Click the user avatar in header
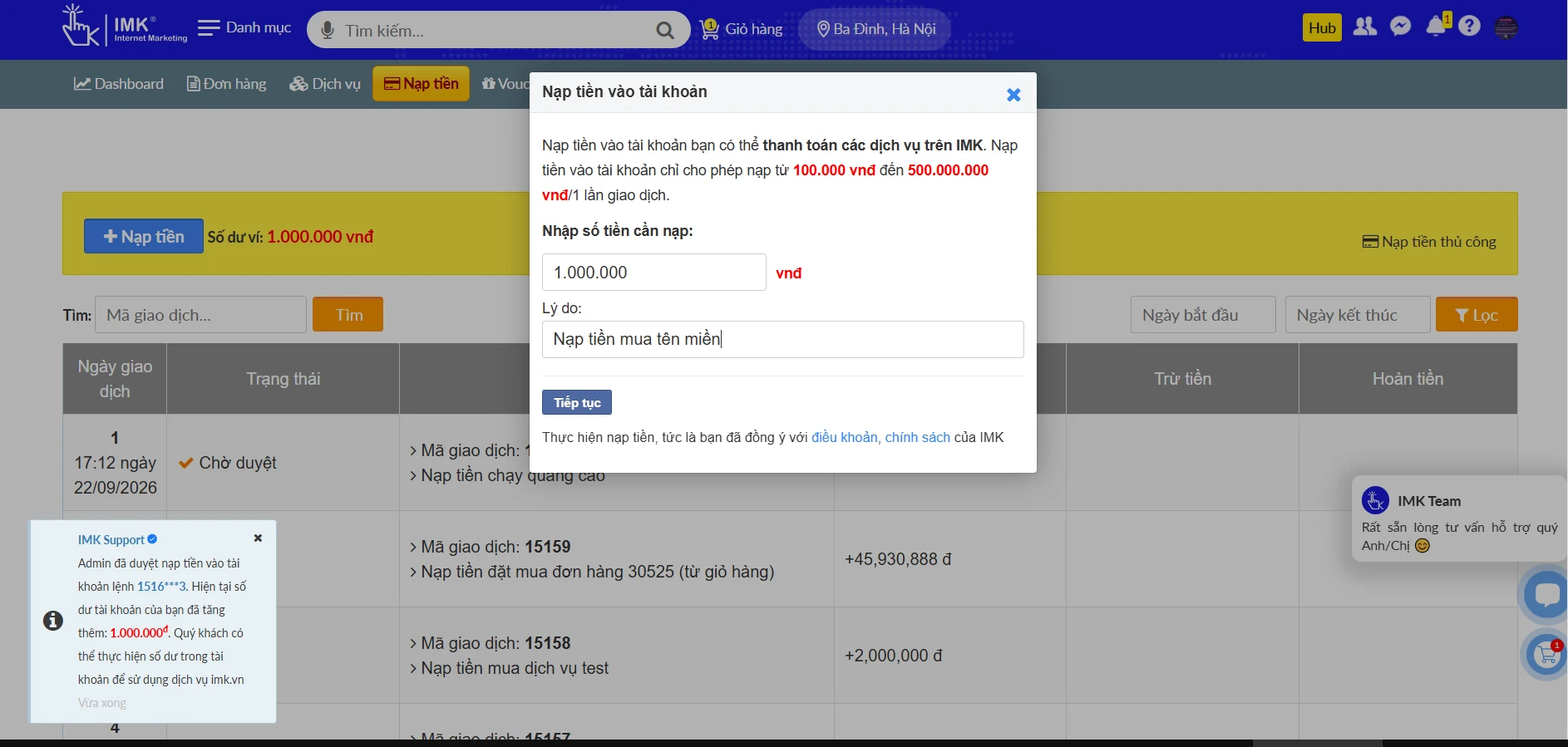The height and width of the screenshot is (747, 1568). click(1506, 27)
